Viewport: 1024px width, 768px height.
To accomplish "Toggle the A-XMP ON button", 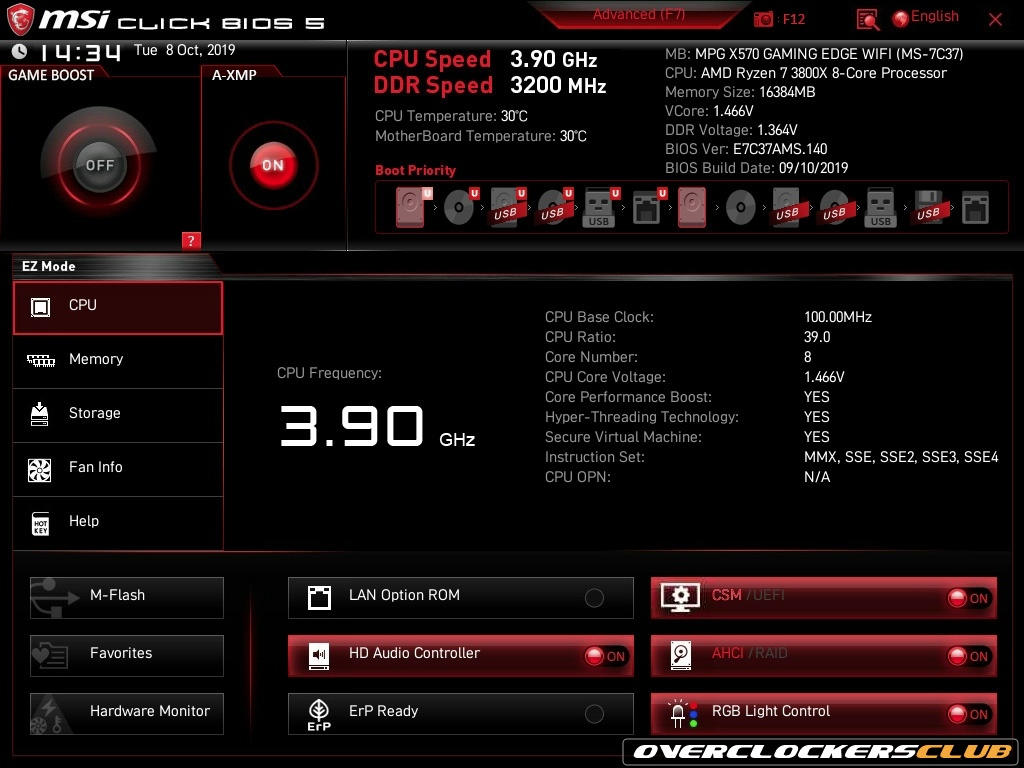I will [x=273, y=165].
